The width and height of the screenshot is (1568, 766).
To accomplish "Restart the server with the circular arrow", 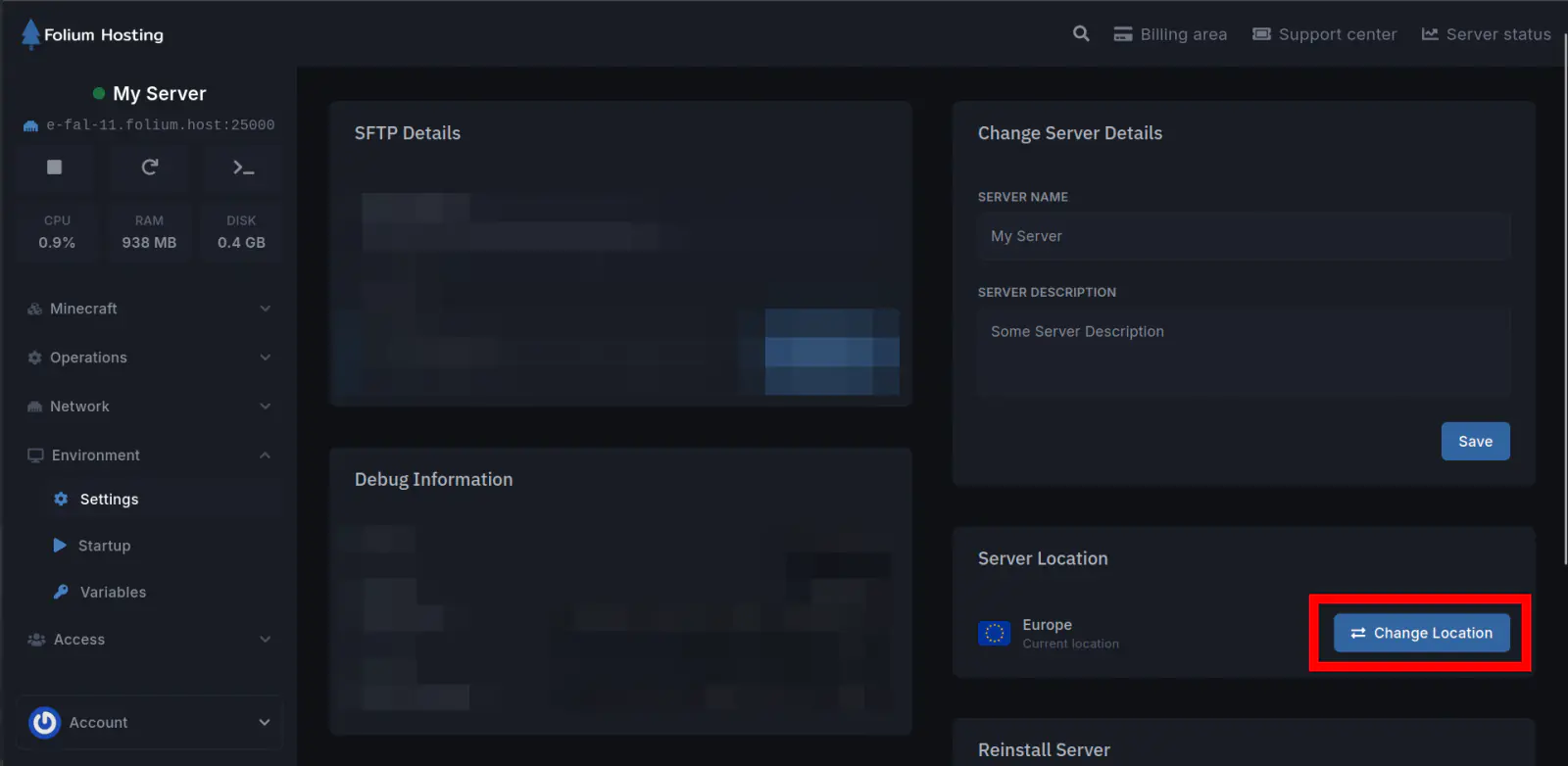I will tap(150, 168).
